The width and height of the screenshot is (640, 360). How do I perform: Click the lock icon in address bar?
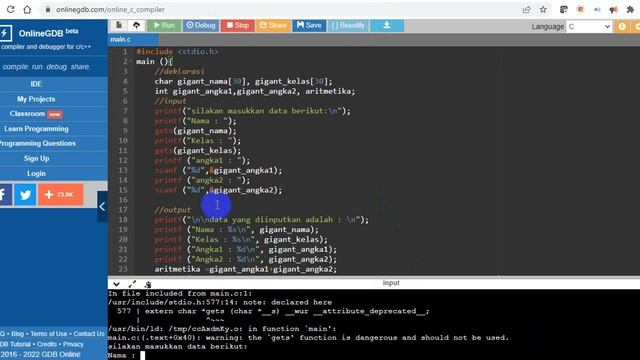(48, 9)
